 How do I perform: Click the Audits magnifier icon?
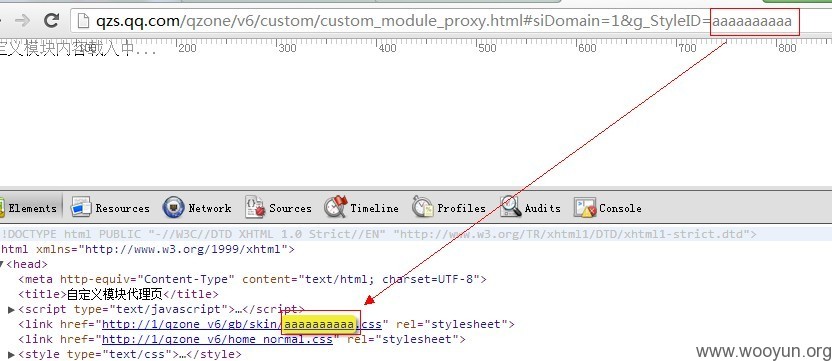click(510, 207)
